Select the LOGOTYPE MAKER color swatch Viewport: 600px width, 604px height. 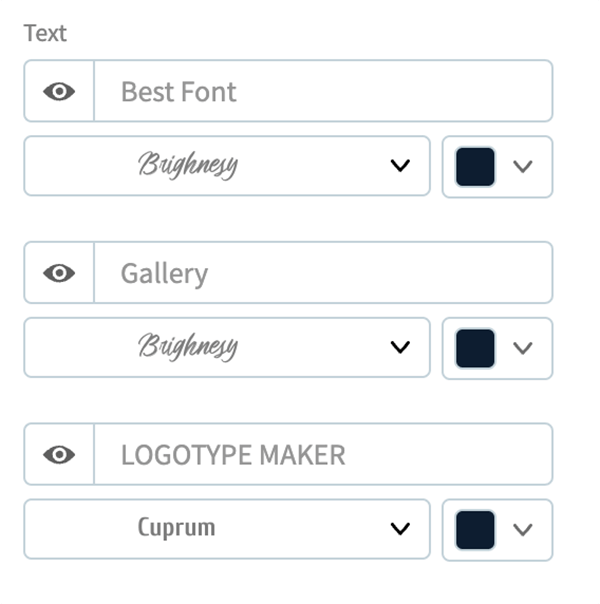(x=475, y=530)
